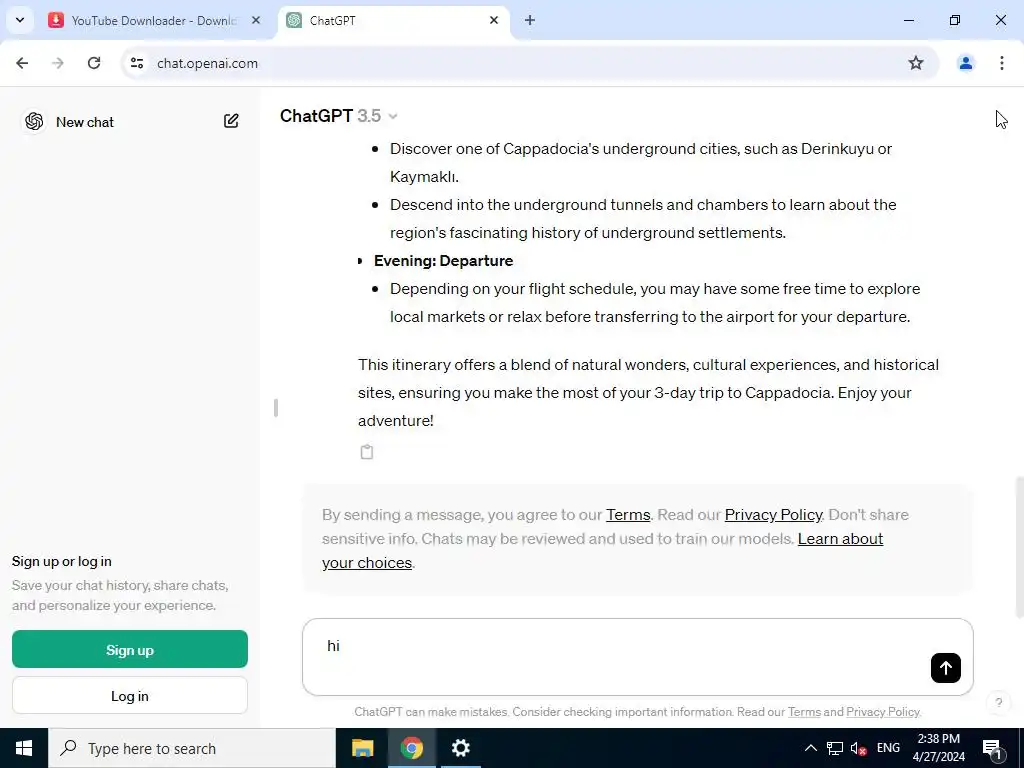This screenshot has width=1024, height=768.
Task: Open the tab search dropdown arrow
Action: 20,20
